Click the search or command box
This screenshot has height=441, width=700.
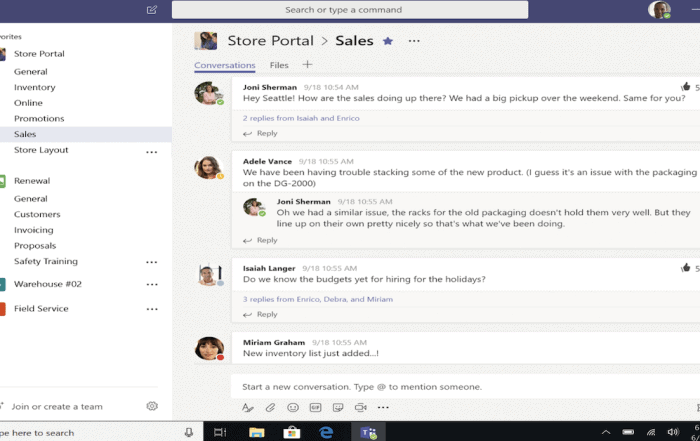[350, 10]
